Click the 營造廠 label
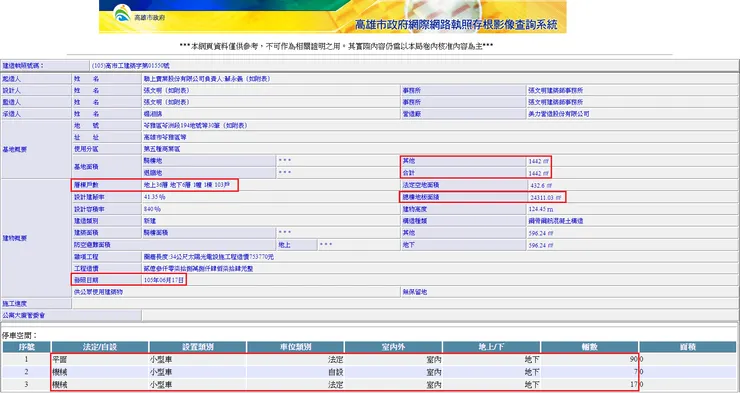740x393 pixels. 412,114
